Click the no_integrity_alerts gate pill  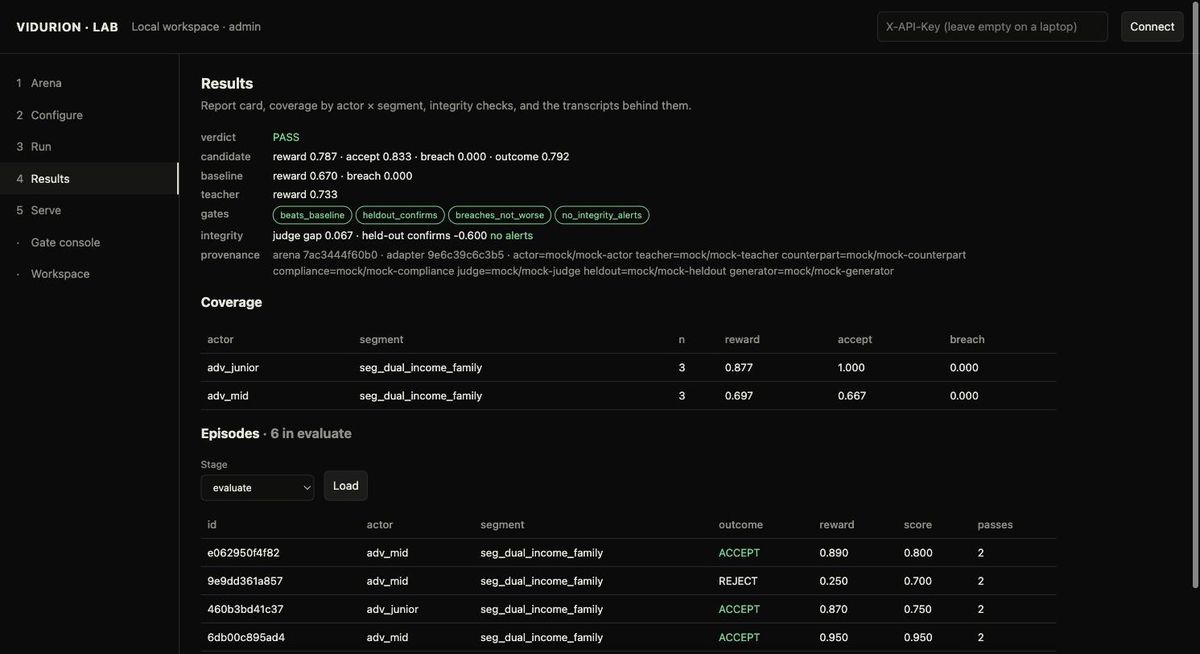coord(602,215)
